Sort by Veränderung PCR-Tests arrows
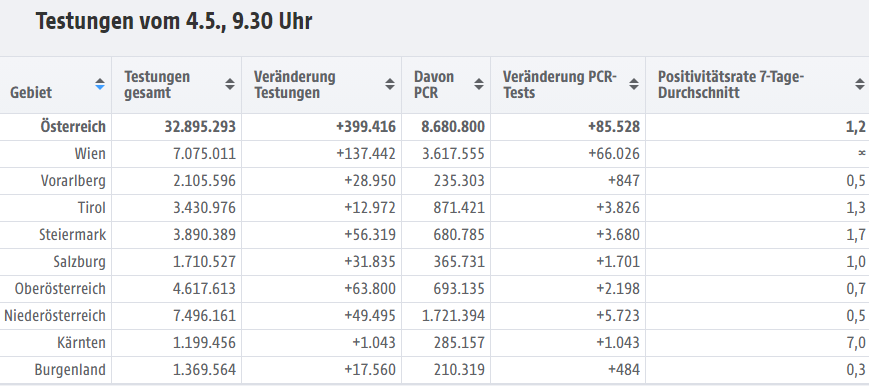The image size is (869, 386). (634, 85)
